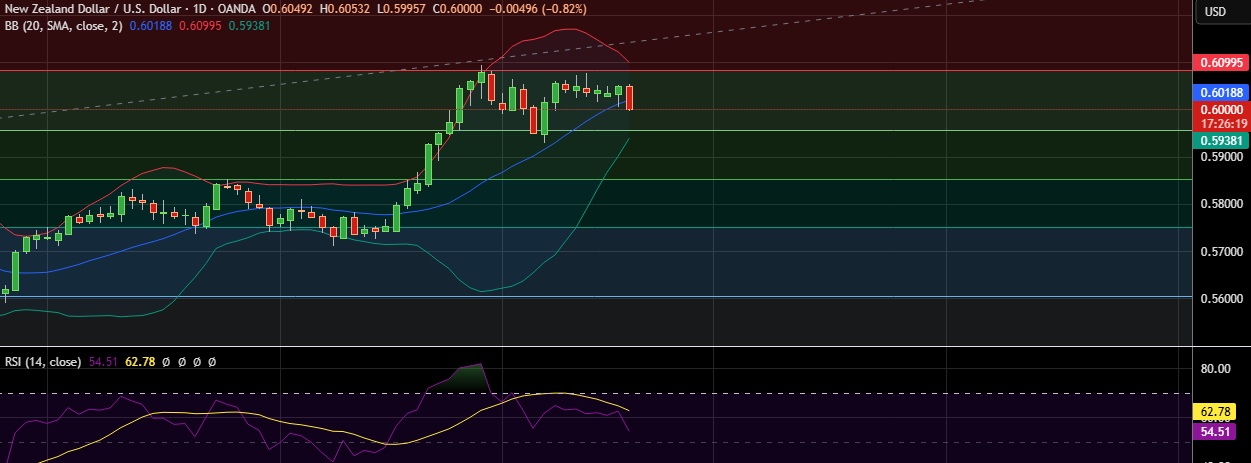The height and width of the screenshot is (463, 1251).
Task: Click the yellow RSI value 62.78 in legend
Action: point(140,361)
